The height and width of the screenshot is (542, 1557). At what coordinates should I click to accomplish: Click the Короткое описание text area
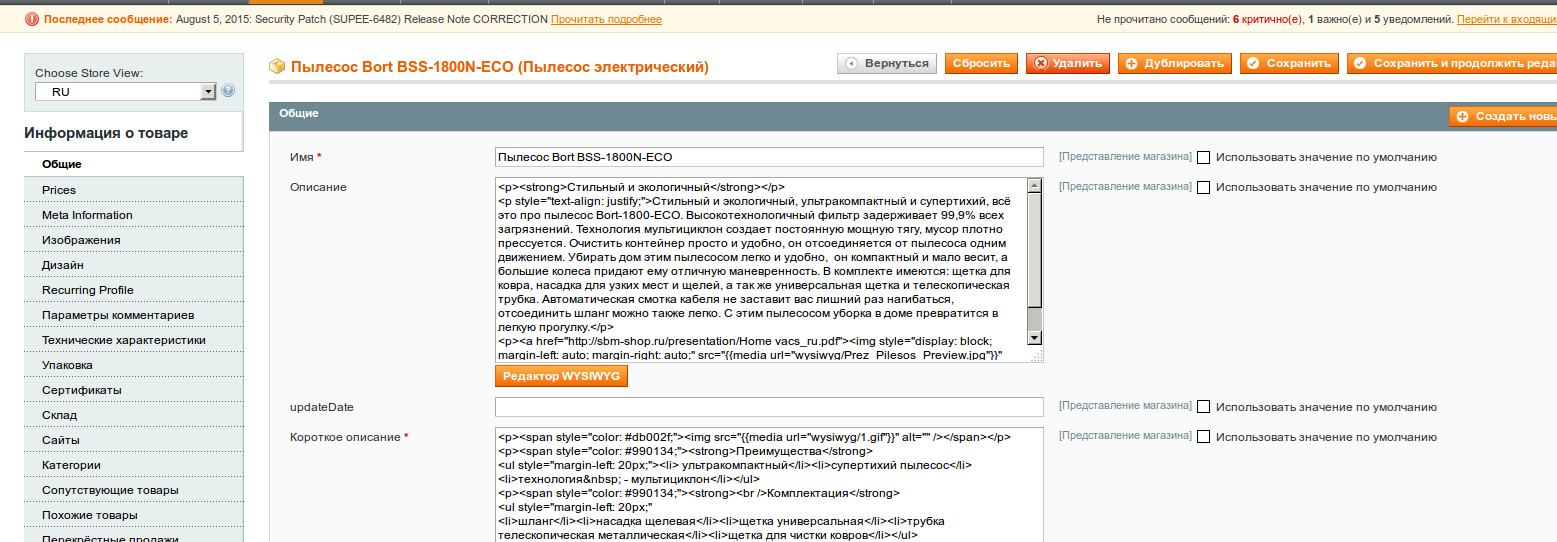click(x=769, y=485)
